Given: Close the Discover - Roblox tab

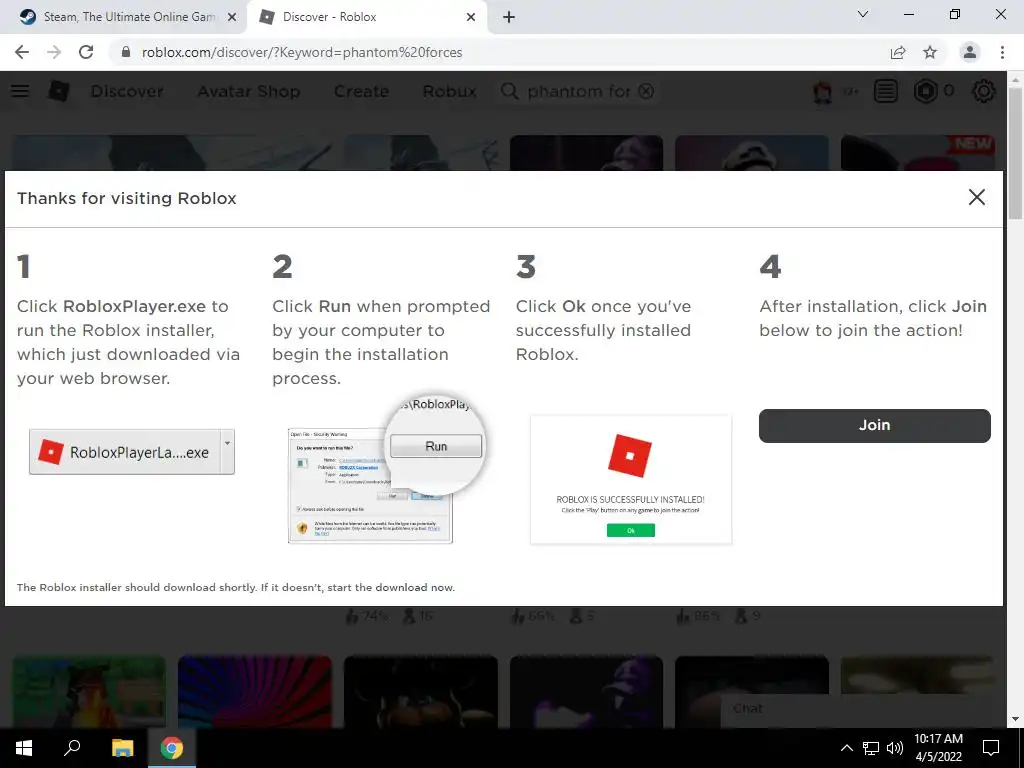Looking at the screenshot, I should click(x=471, y=18).
